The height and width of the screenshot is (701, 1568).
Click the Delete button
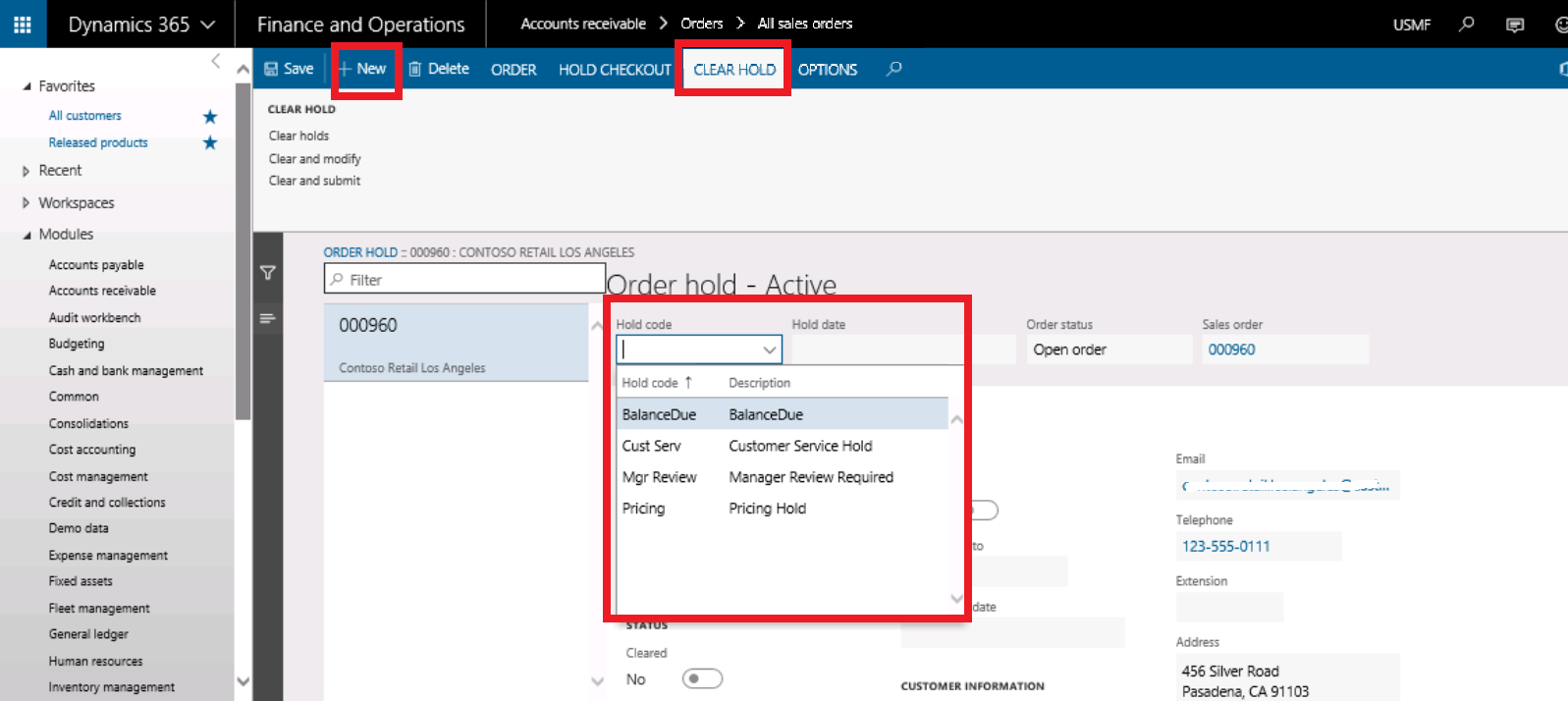pyautogui.click(x=439, y=69)
